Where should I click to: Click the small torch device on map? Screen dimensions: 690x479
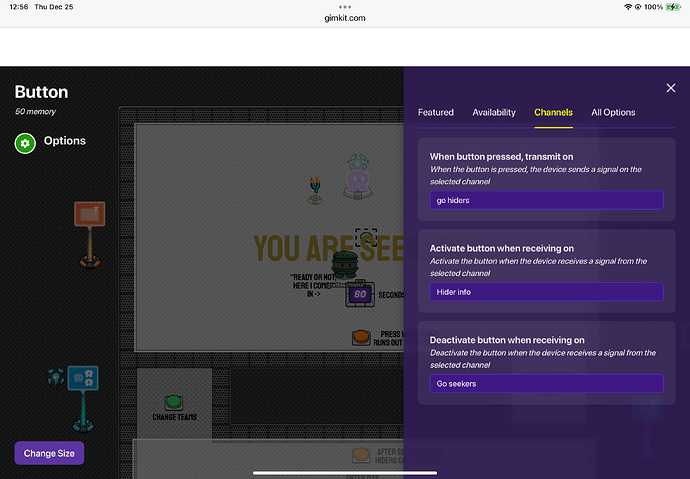[x=316, y=188]
